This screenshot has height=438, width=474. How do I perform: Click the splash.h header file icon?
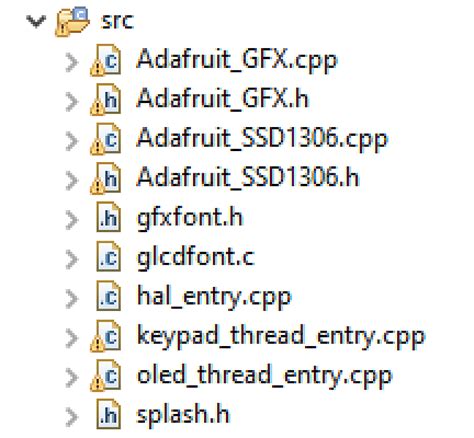(x=108, y=414)
